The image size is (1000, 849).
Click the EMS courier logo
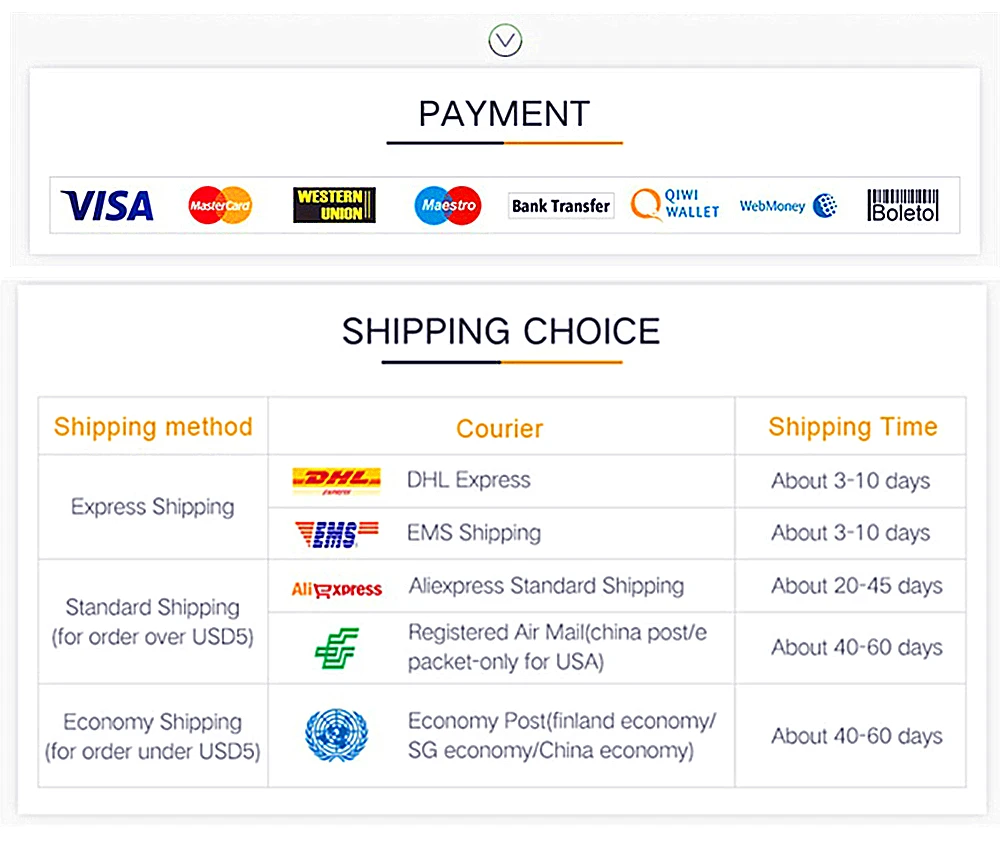coord(336,534)
